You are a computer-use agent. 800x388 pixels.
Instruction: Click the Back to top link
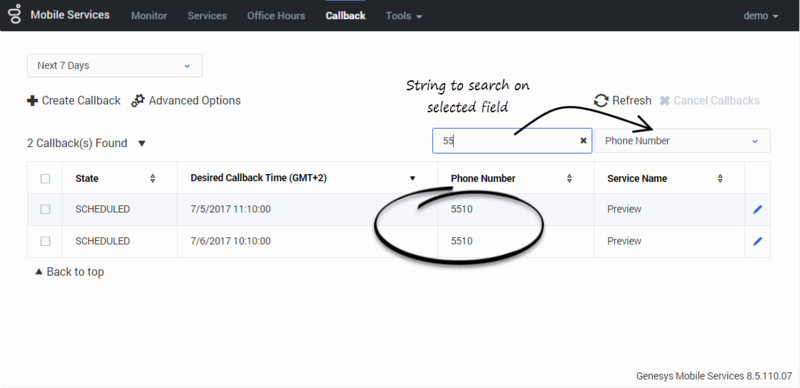pyautogui.click(x=69, y=272)
